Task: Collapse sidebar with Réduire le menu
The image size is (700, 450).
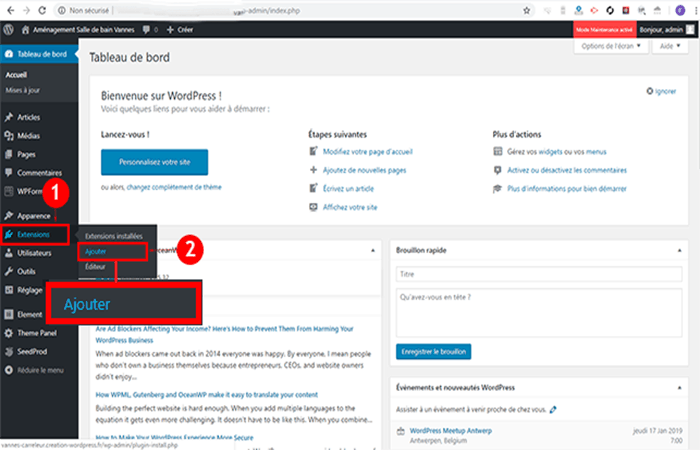Action: (40, 370)
